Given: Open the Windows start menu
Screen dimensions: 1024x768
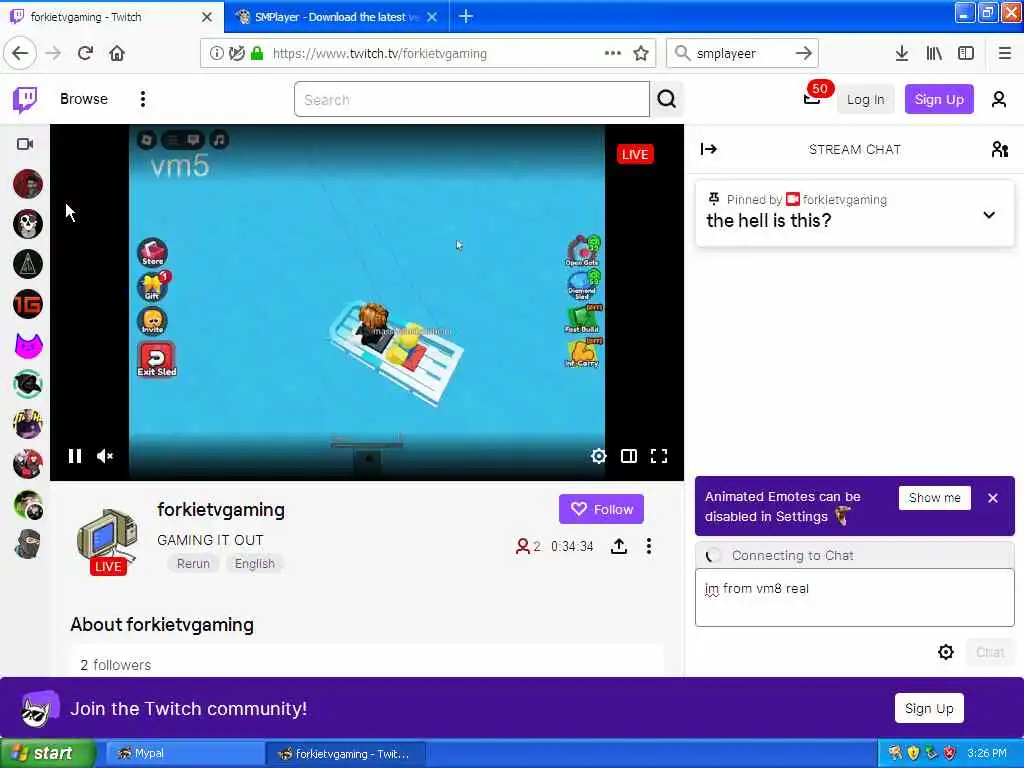Looking at the screenshot, I should coord(46,753).
